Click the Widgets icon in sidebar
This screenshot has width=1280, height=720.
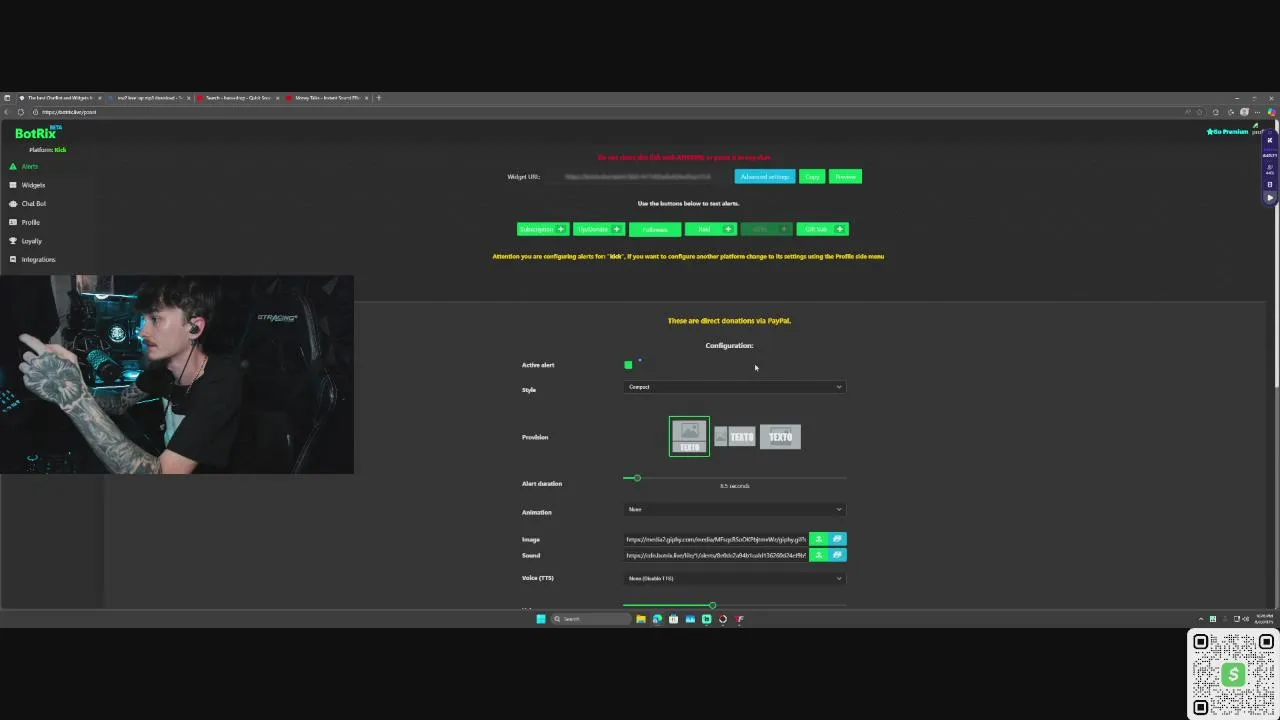13,185
